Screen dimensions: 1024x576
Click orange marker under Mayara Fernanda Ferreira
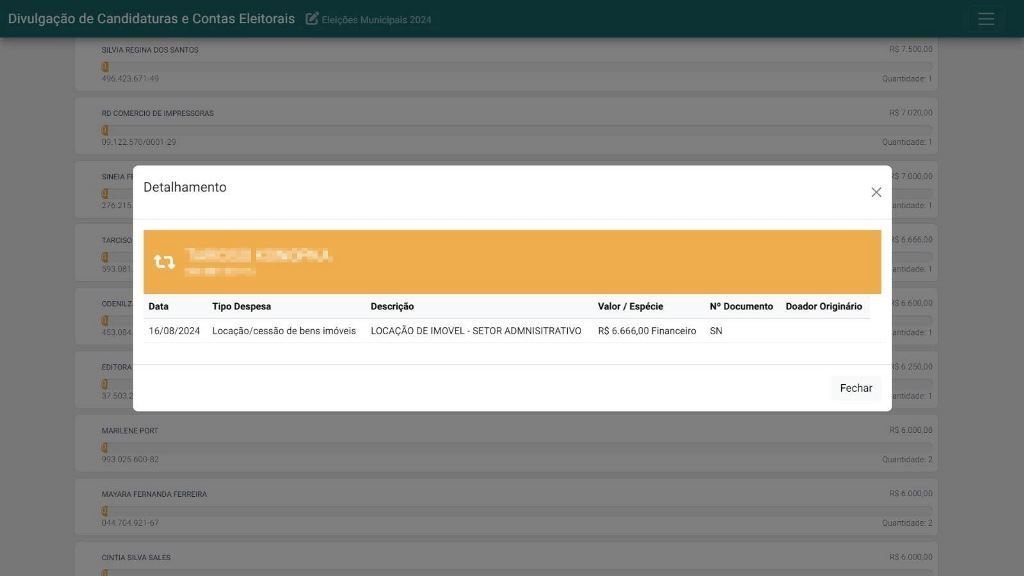pos(105,511)
